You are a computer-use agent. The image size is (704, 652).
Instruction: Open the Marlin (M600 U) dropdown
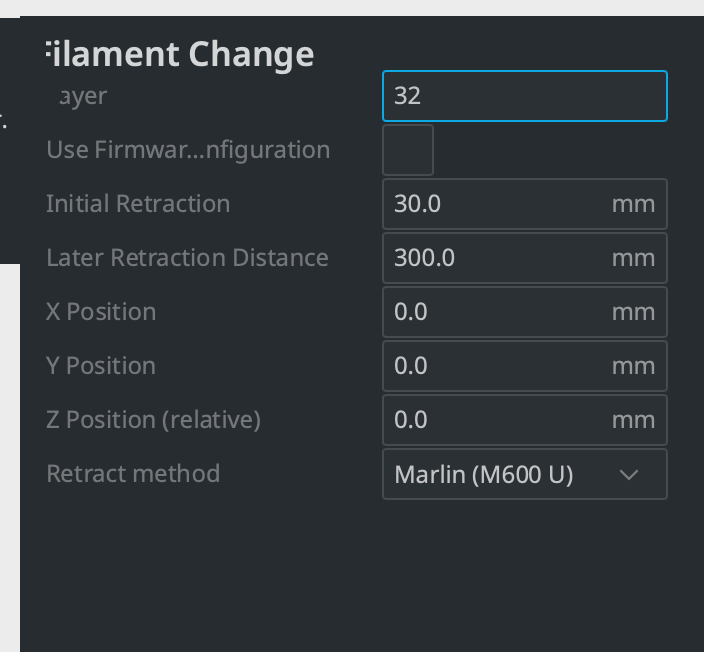tap(525, 474)
